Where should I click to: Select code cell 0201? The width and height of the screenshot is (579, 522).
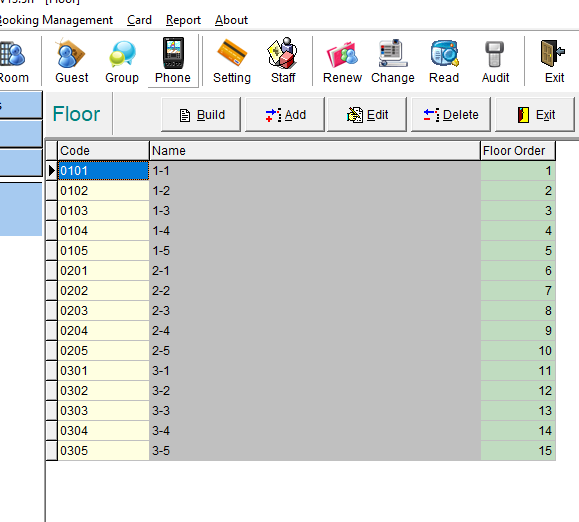[103, 271]
